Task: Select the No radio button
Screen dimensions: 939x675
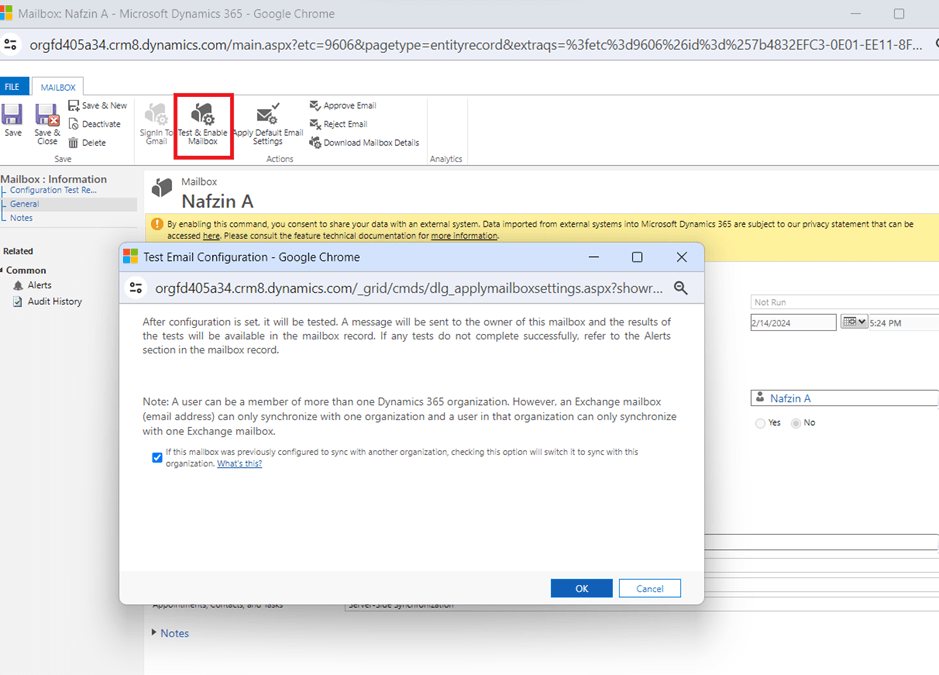Action: pyautogui.click(x=796, y=423)
